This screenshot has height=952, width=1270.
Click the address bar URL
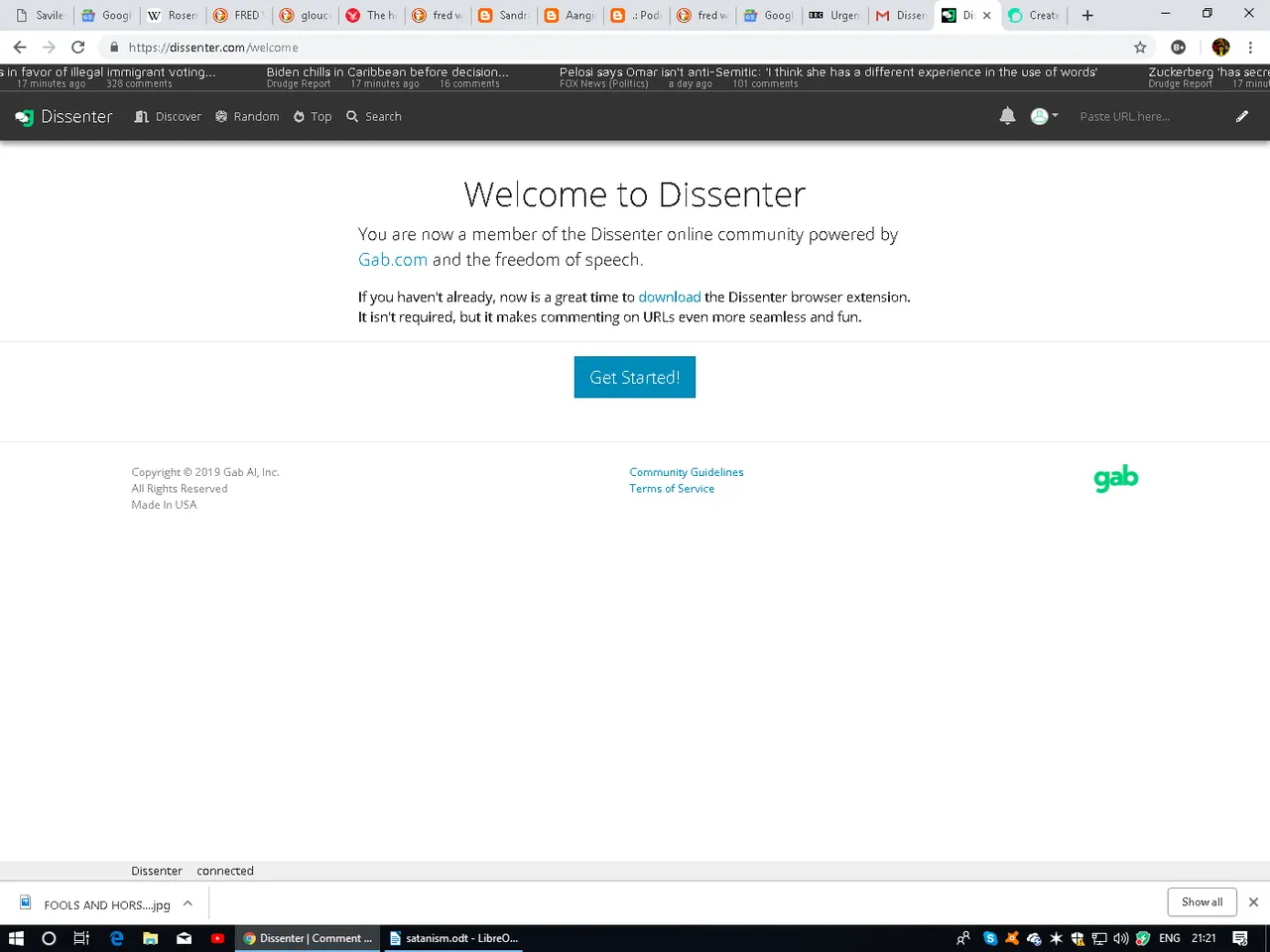[213, 48]
